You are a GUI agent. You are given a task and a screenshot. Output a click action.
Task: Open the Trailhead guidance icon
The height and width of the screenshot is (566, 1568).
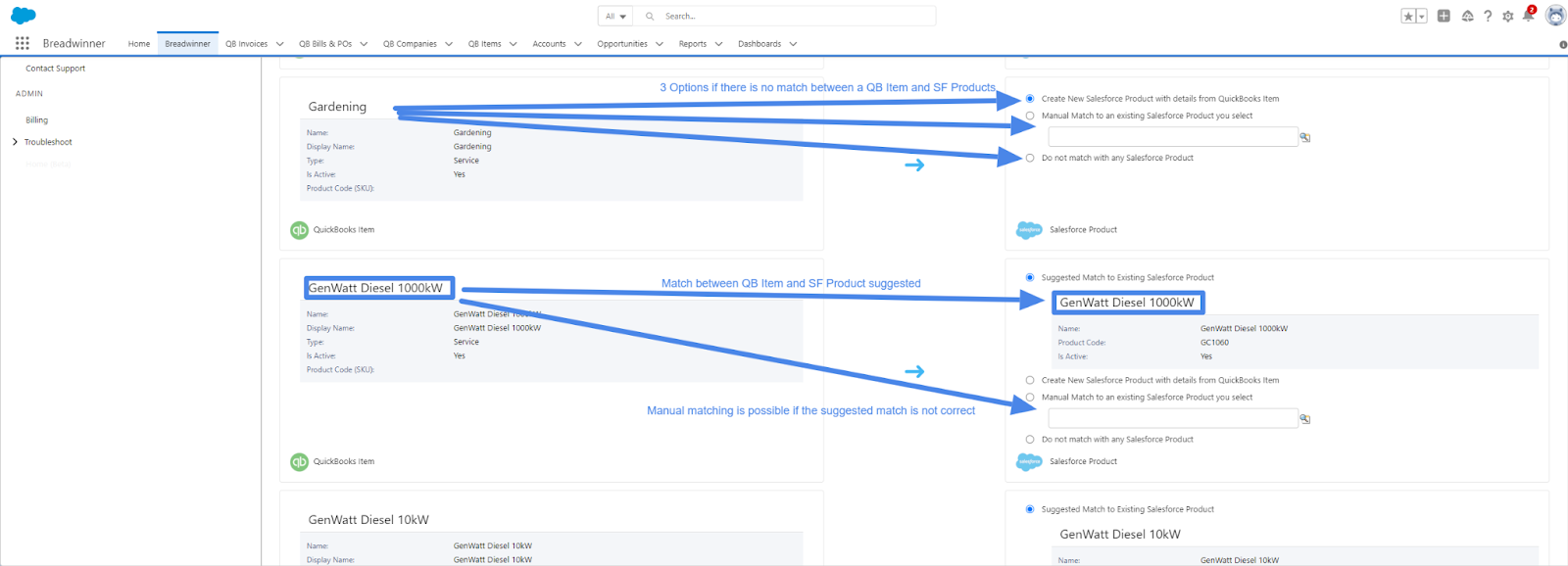1467,16
